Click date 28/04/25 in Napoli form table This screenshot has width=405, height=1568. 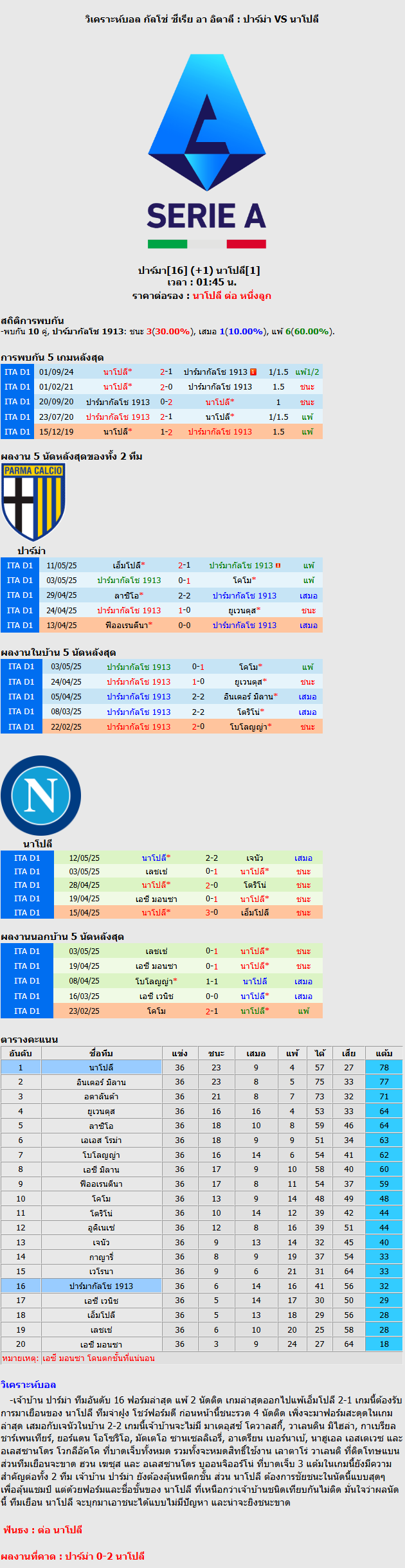(x=84, y=885)
